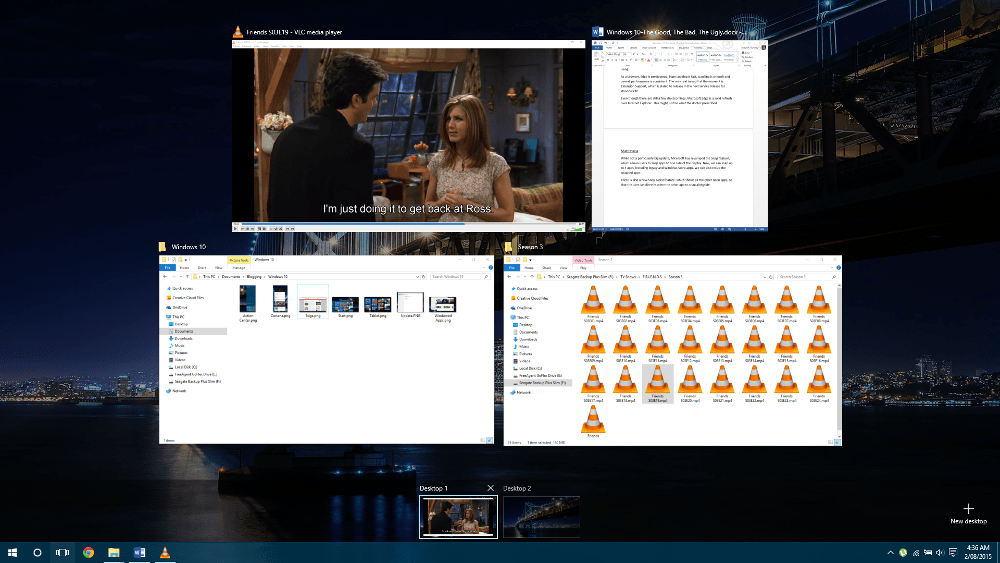Select the Edge.png image file
The width and height of the screenshot is (1000, 563).
pyautogui.click(x=312, y=302)
